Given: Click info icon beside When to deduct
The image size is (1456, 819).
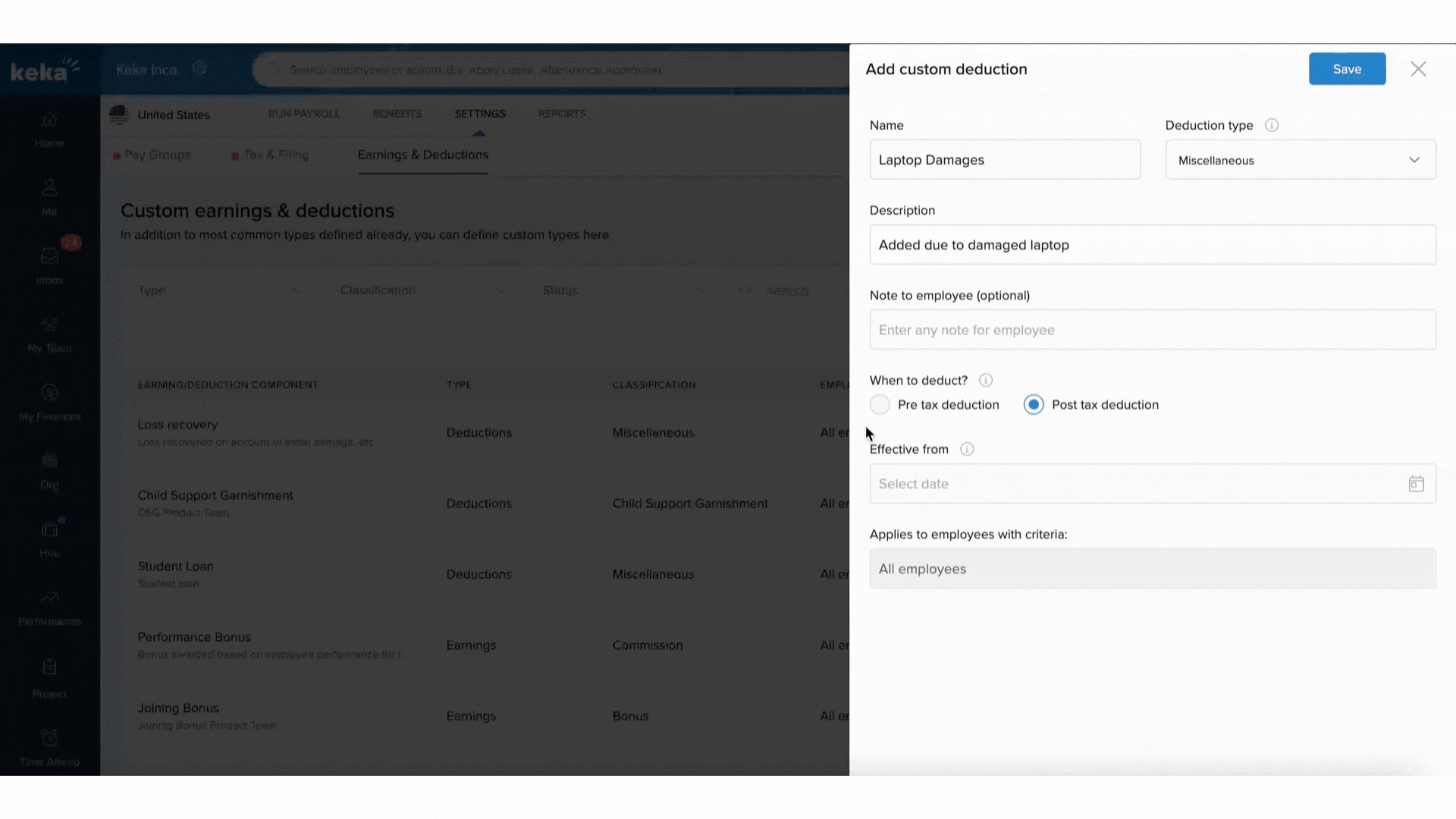Looking at the screenshot, I should pyautogui.click(x=986, y=380).
